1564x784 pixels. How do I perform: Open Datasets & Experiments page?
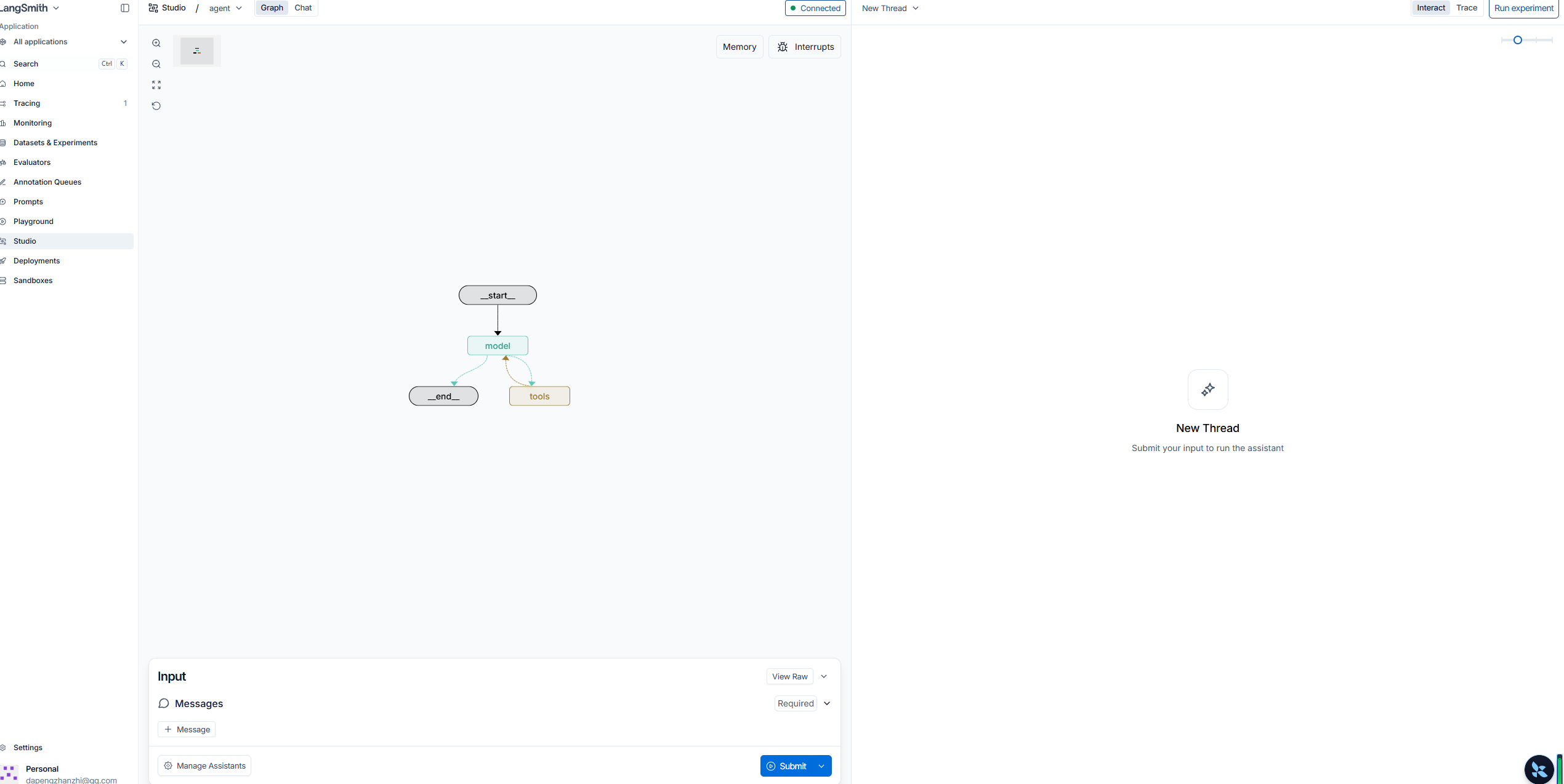[55, 143]
